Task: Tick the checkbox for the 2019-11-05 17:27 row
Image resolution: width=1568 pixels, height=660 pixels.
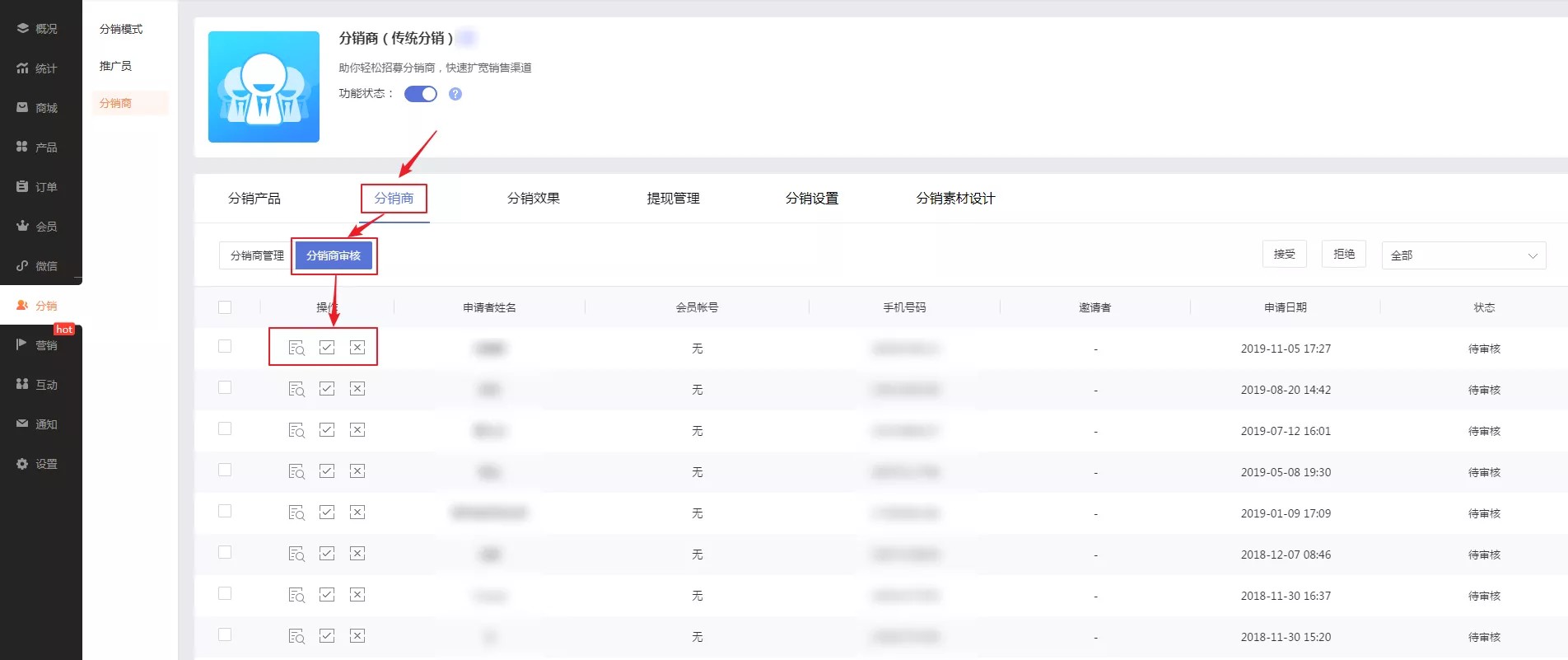Action: [225, 346]
